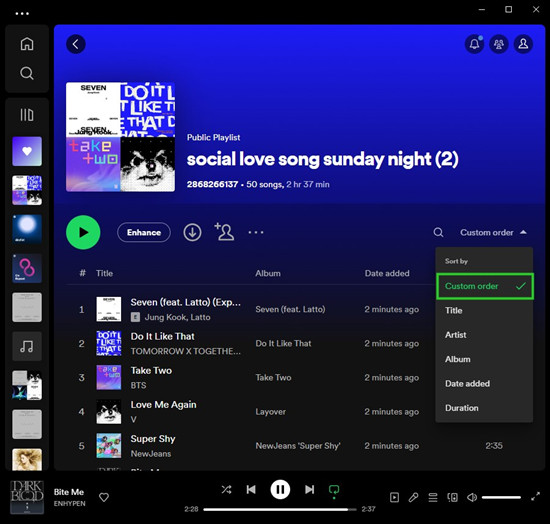Open sidebar playlist with glowing moon cover
Screen dimensions: 550x524
pyautogui.click(x=27, y=229)
